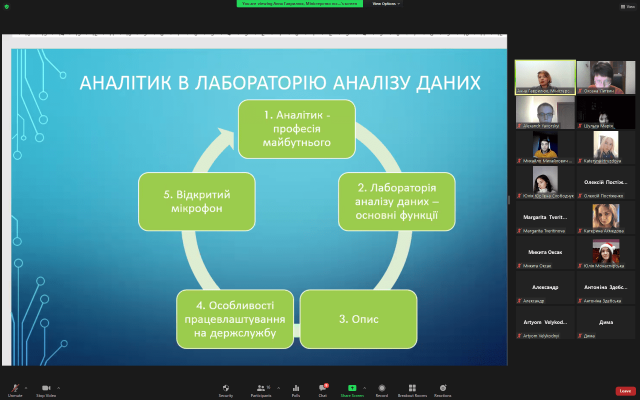
Task: Unmute the microphone in the Zoom toolbar
Action: [15, 387]
